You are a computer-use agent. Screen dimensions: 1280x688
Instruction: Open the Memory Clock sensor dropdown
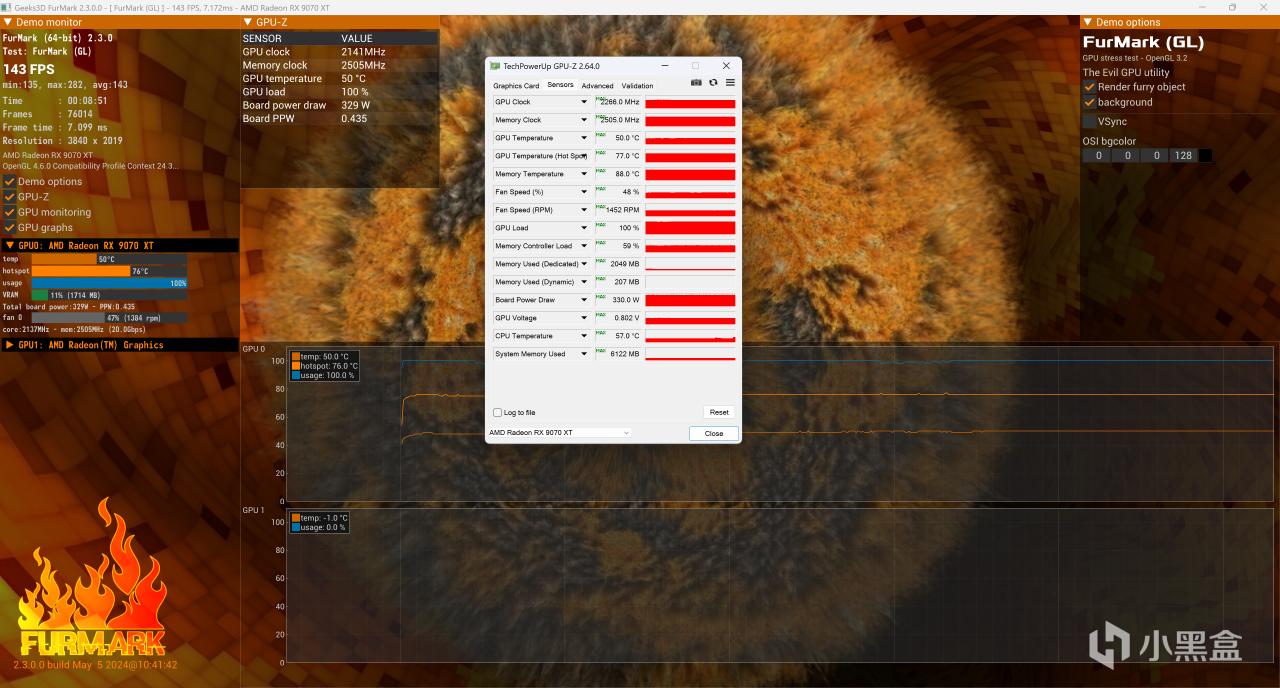pyautogui.click(x=584, y=120)
